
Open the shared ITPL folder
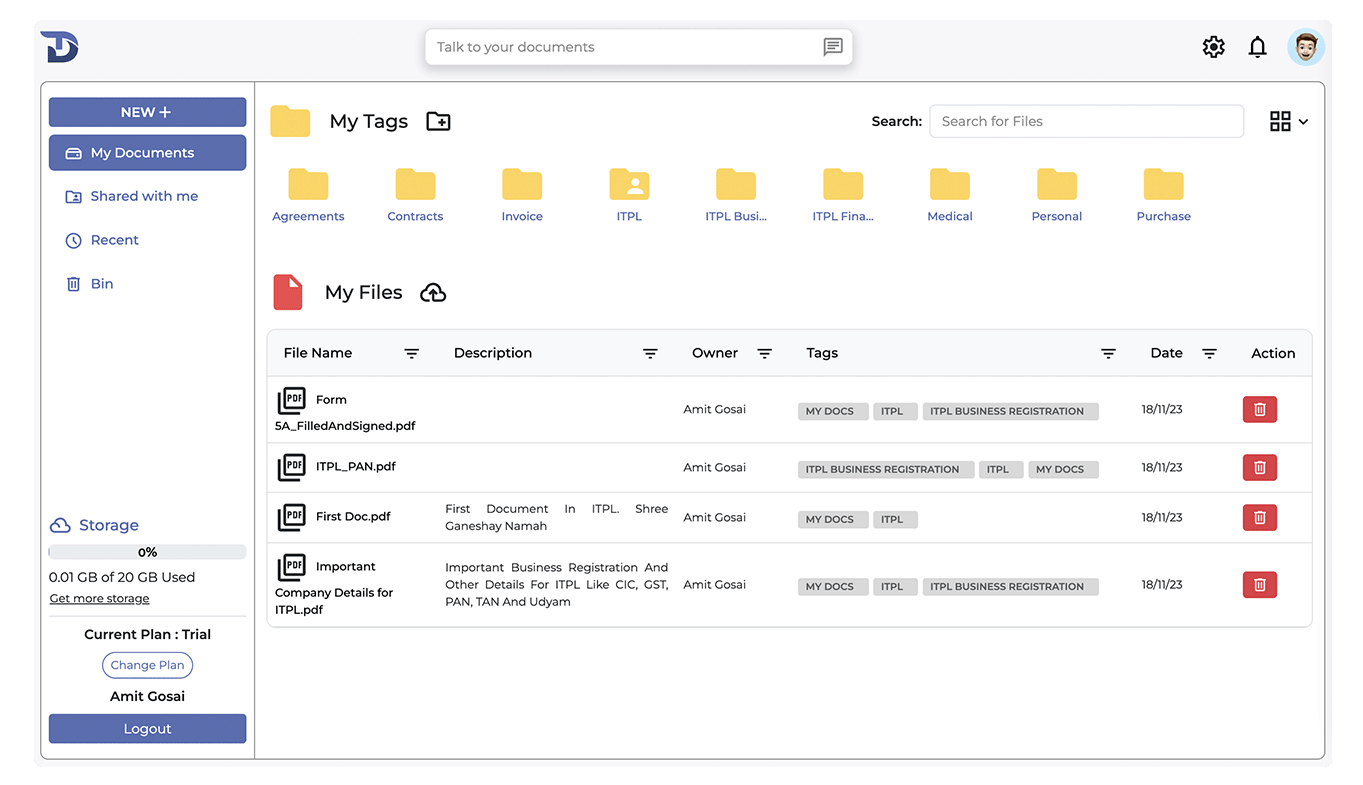point(629,195)
